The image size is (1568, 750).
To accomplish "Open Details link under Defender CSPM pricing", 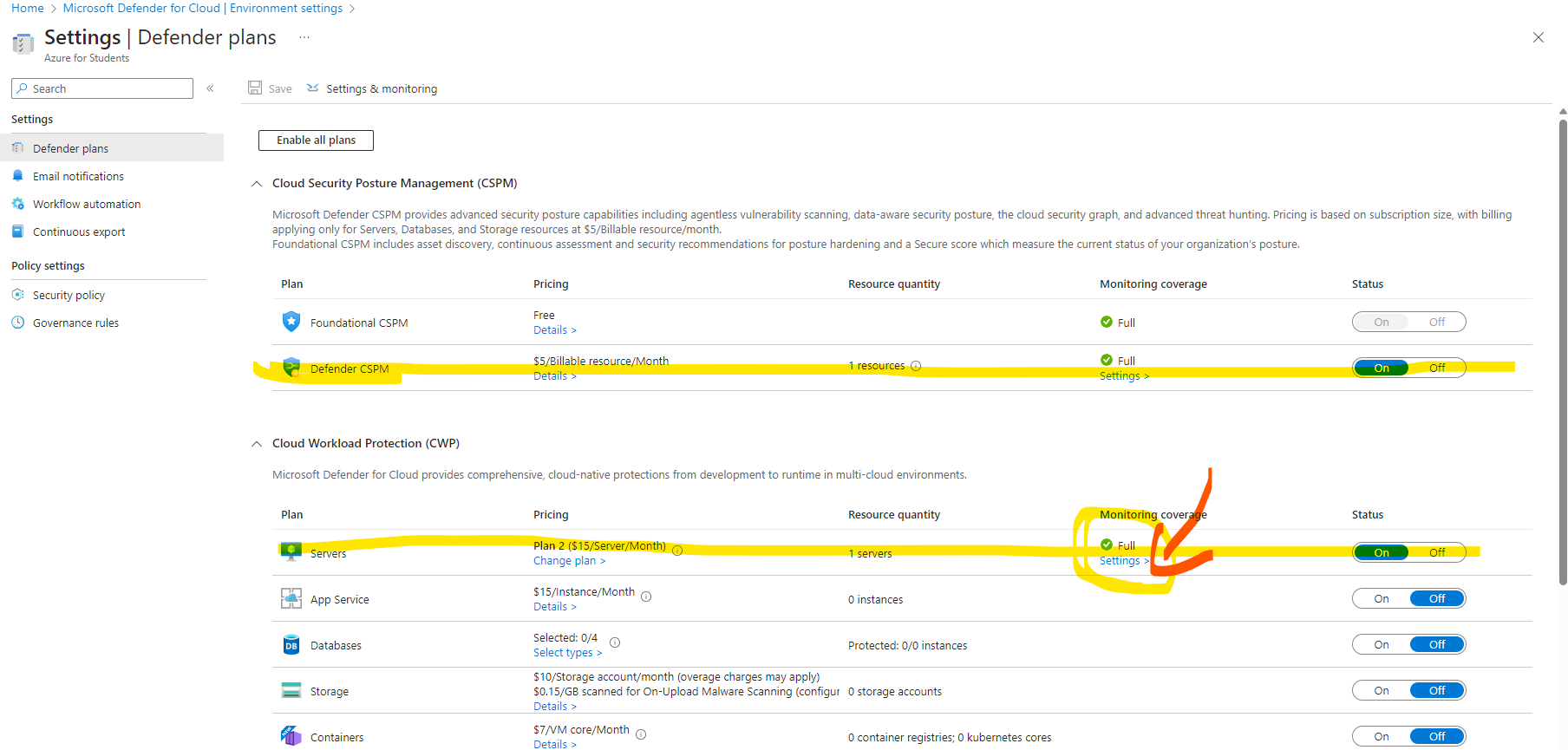I will click(554, 376).
